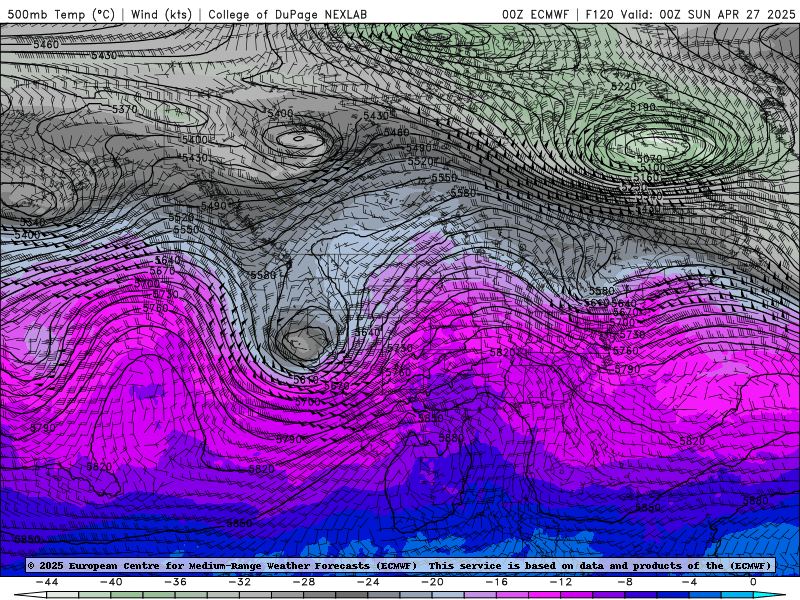Click the 5100 height contour label

coord(653,168)
